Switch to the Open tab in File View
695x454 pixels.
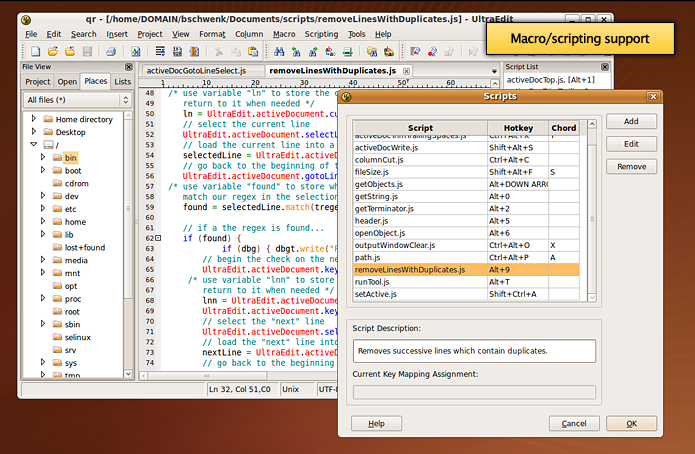(x=67, y=82)
